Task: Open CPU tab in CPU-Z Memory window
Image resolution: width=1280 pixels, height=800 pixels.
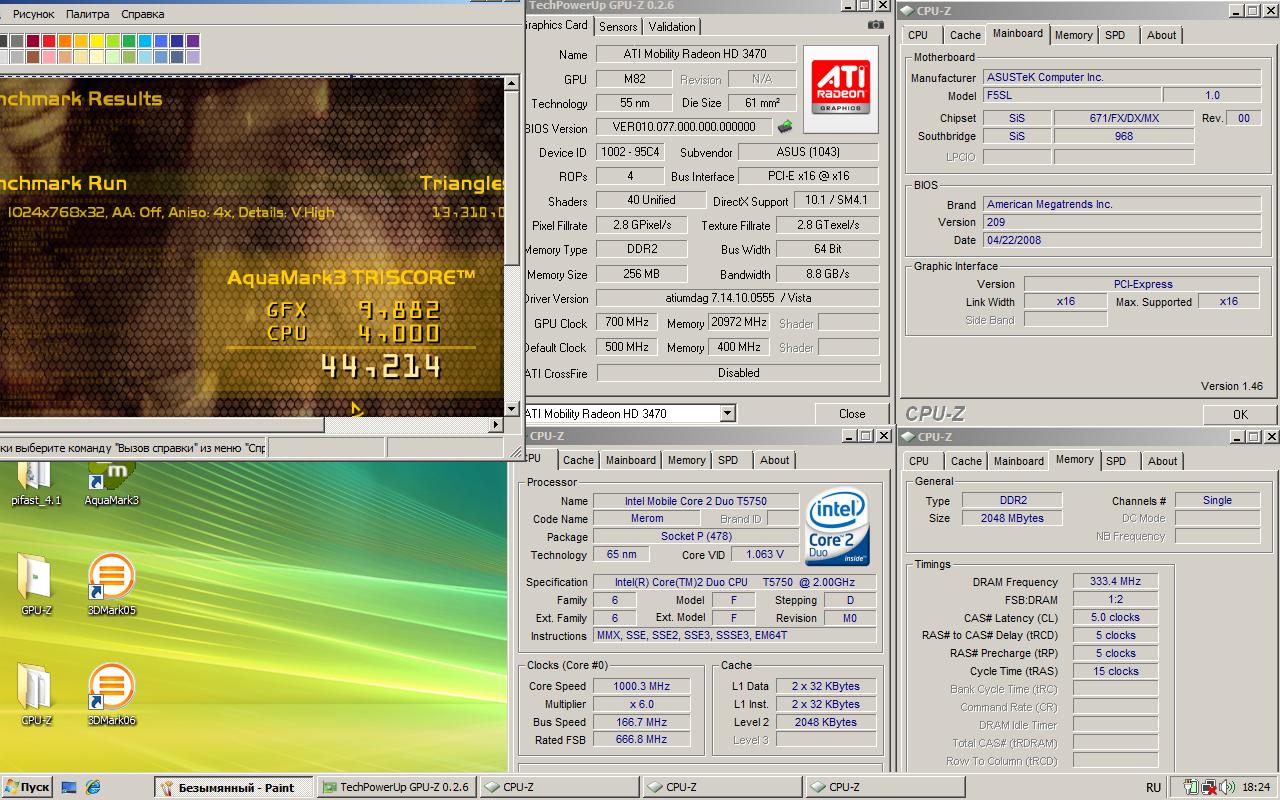Action: [919, 461]
